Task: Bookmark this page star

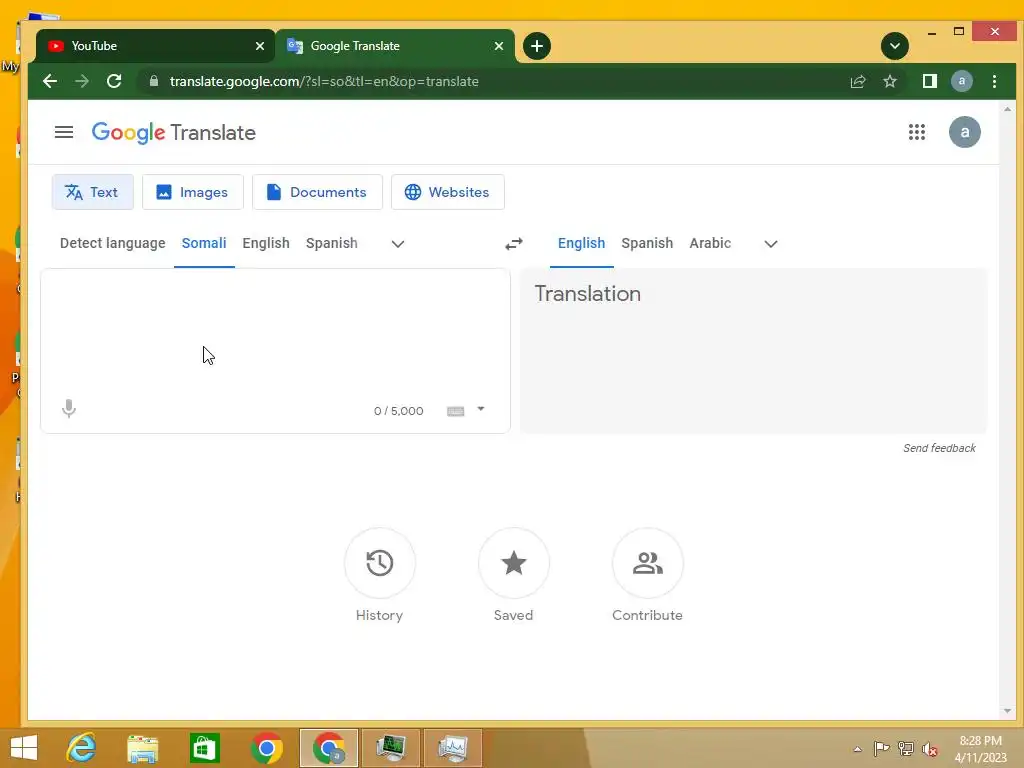Action: [x=889, y=81]
